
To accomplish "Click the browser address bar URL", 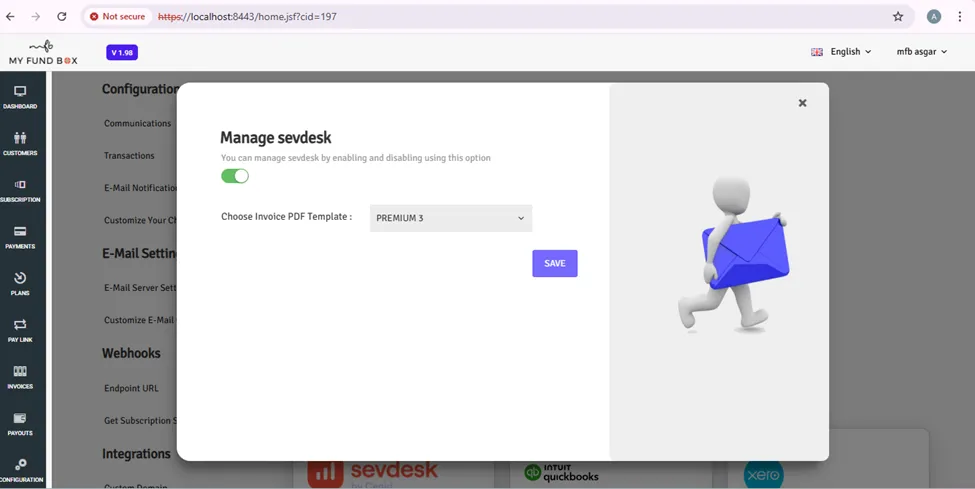I will coord(247,17).
